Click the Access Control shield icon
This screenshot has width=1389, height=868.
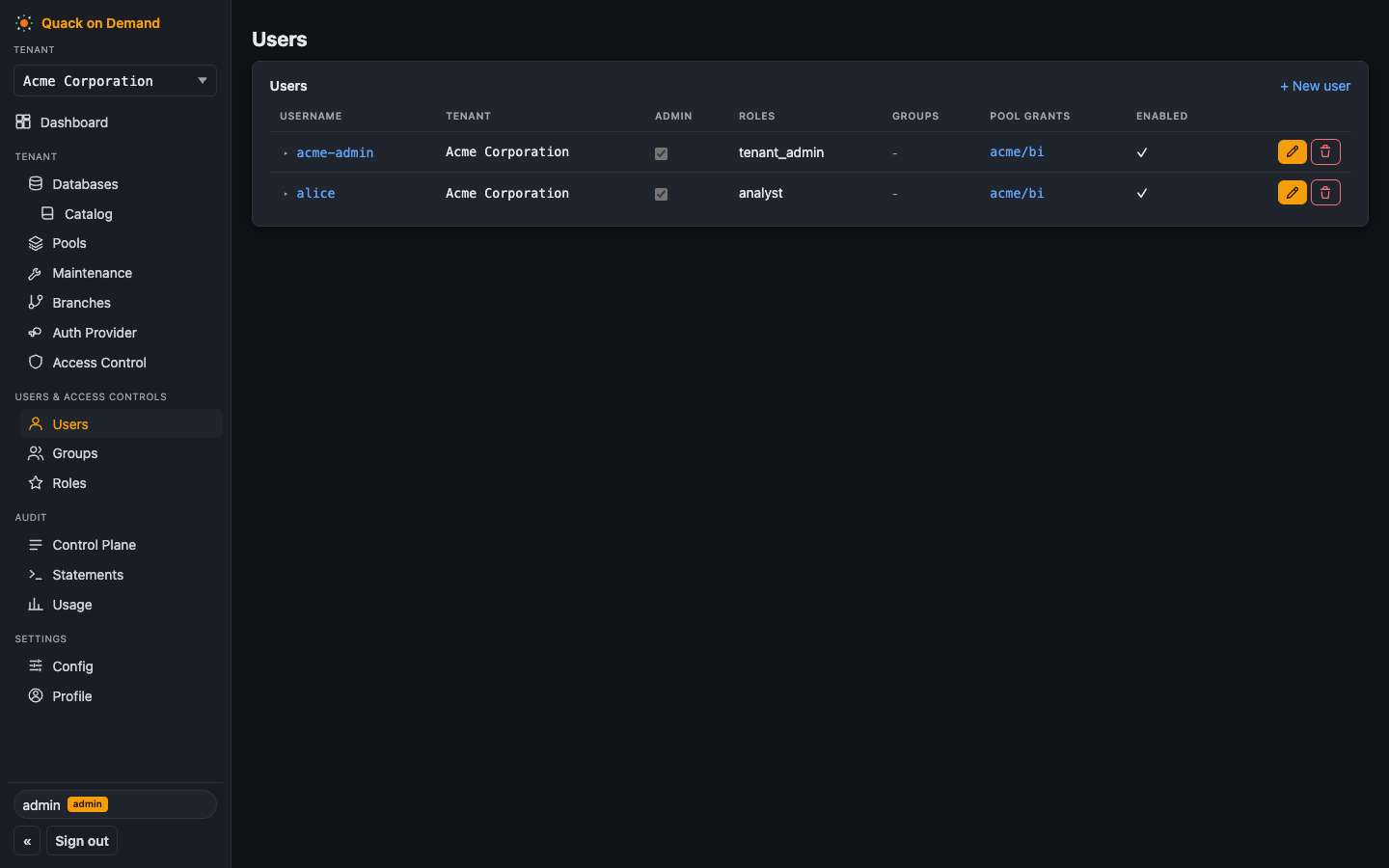coord(36,362)
